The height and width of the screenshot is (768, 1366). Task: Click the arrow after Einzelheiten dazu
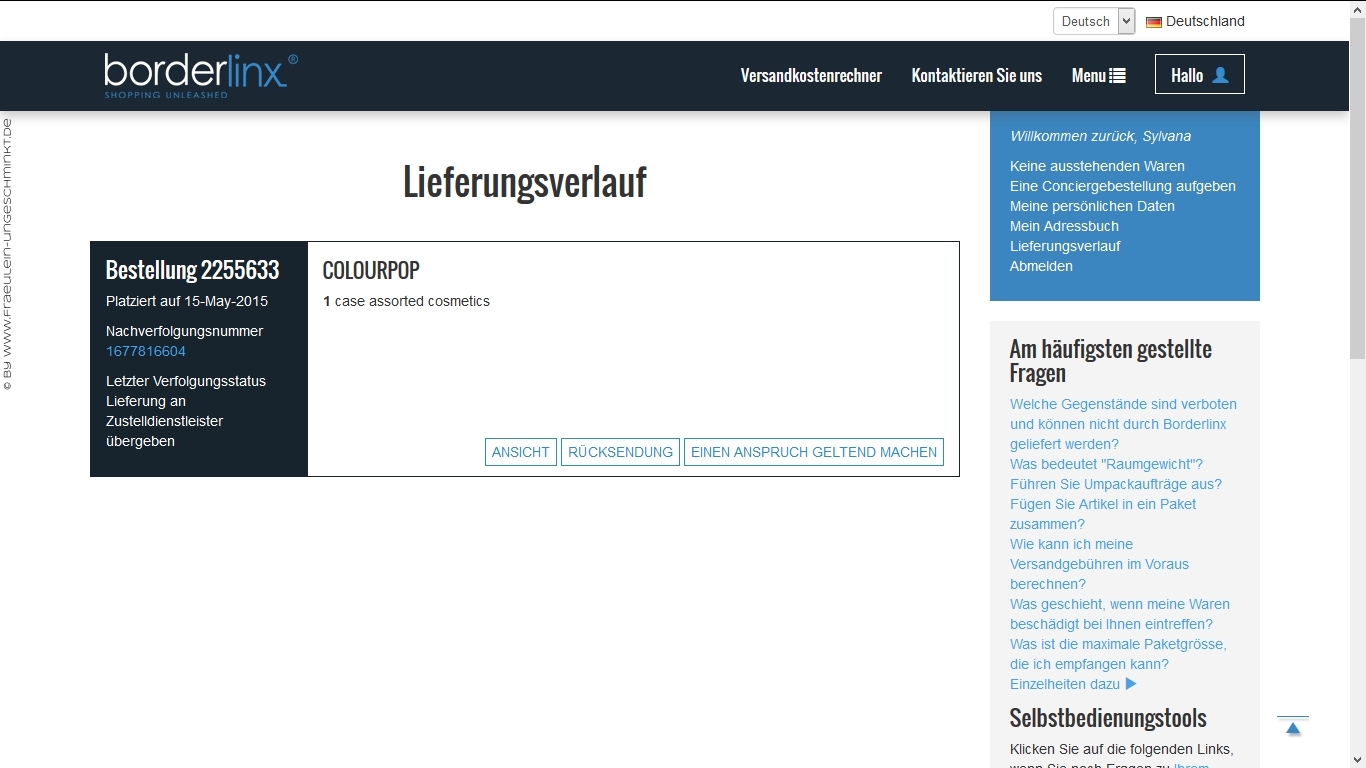(1131, 684)
